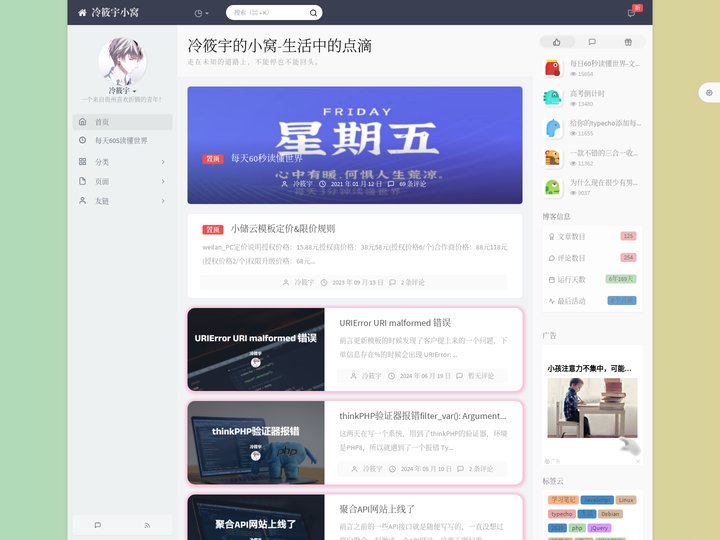Expand the 页面 sidebar menu
The width and height of the screenshot is (720, 540).
(x=123, y=181)
